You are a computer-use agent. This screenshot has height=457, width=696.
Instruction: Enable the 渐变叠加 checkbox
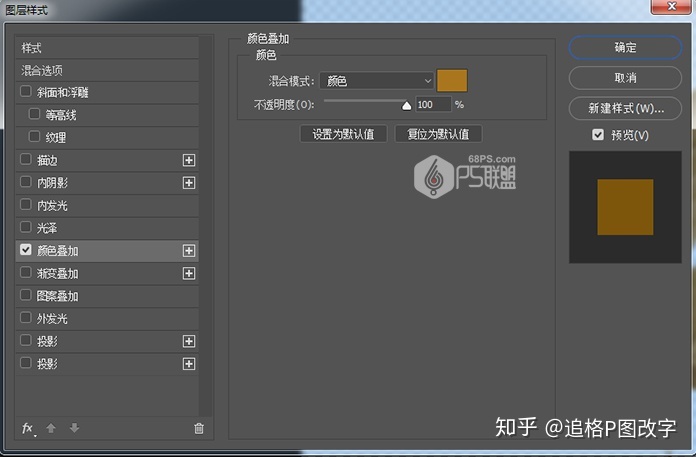tap(26, 272)
